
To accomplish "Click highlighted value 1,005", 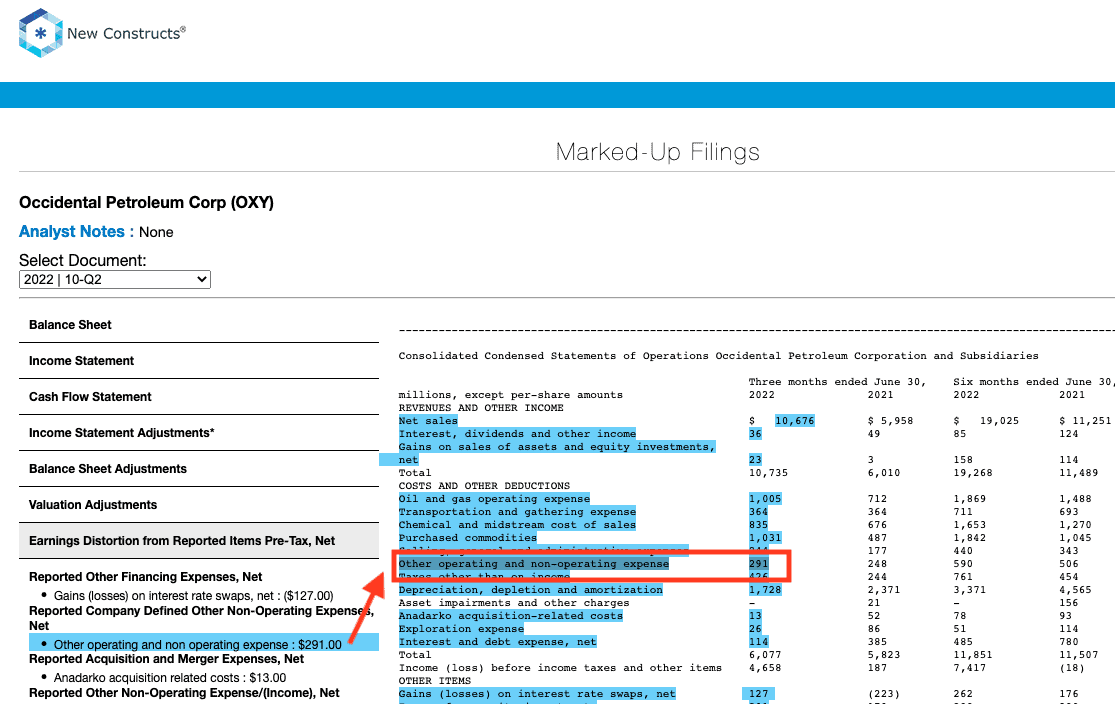I will [x=765, y=499].
